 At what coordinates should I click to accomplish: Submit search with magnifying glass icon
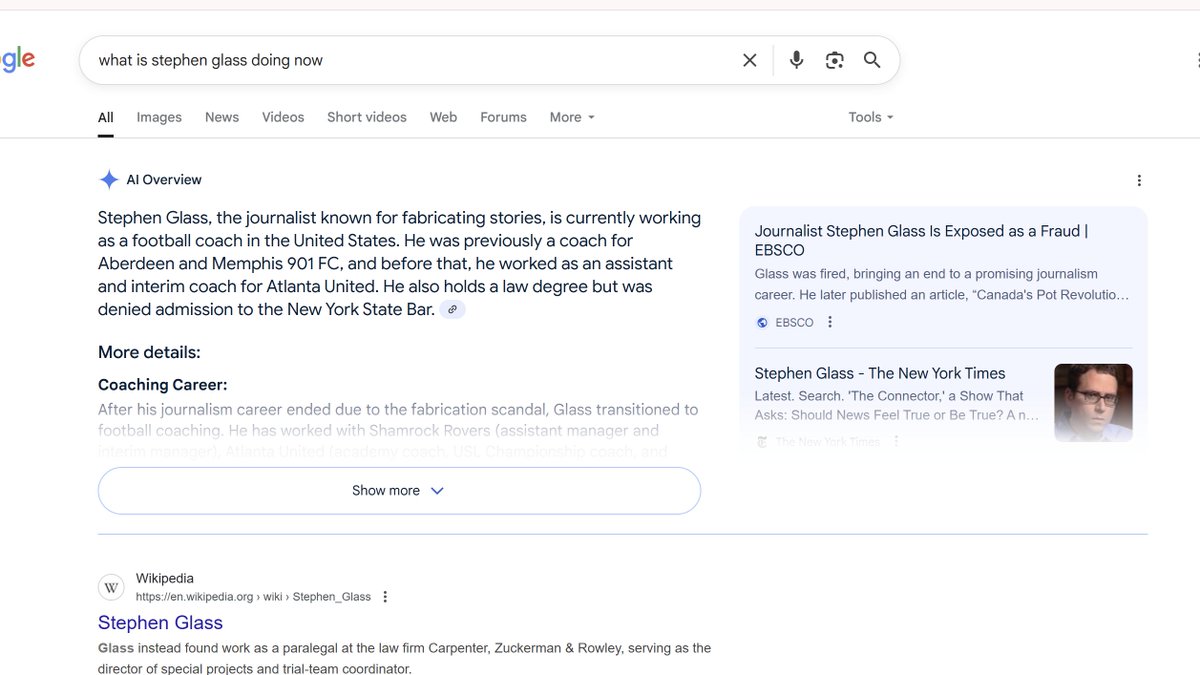point(872,60)
